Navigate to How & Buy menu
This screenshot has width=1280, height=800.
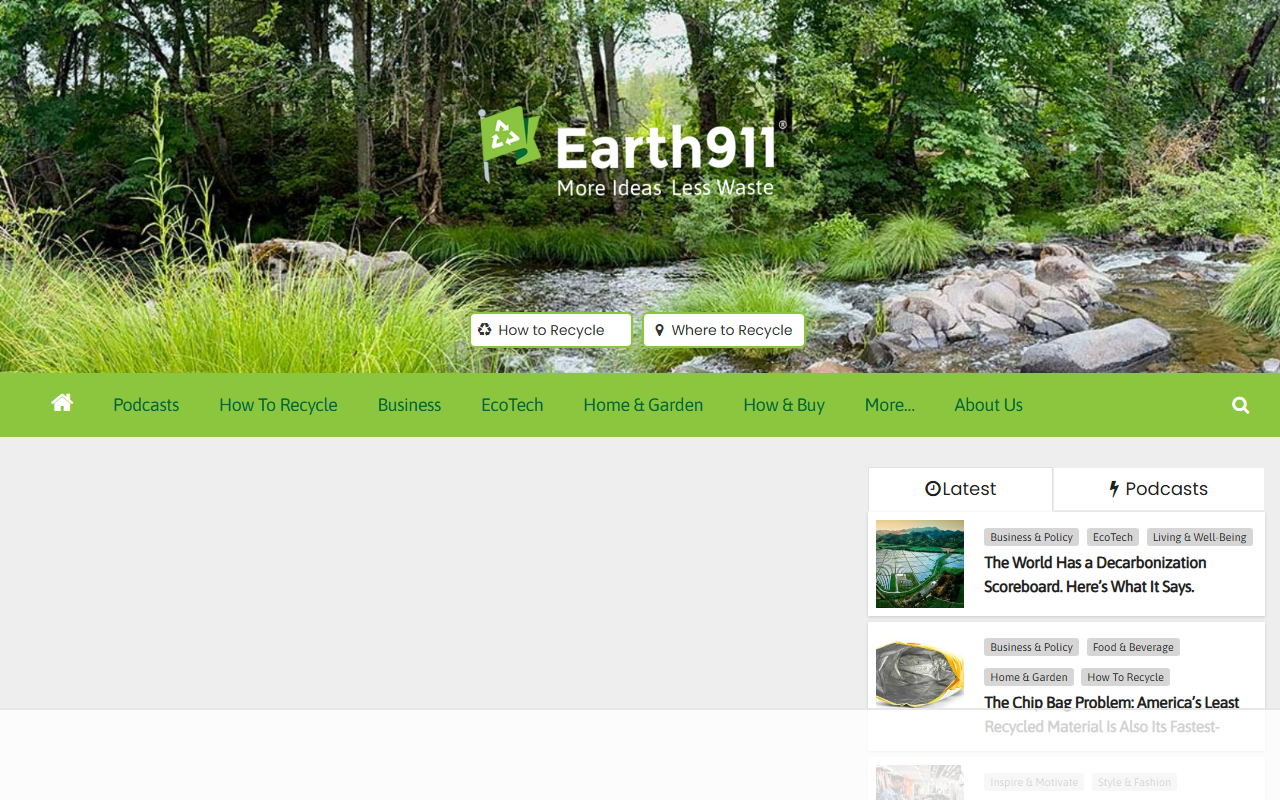coord(784,405)
